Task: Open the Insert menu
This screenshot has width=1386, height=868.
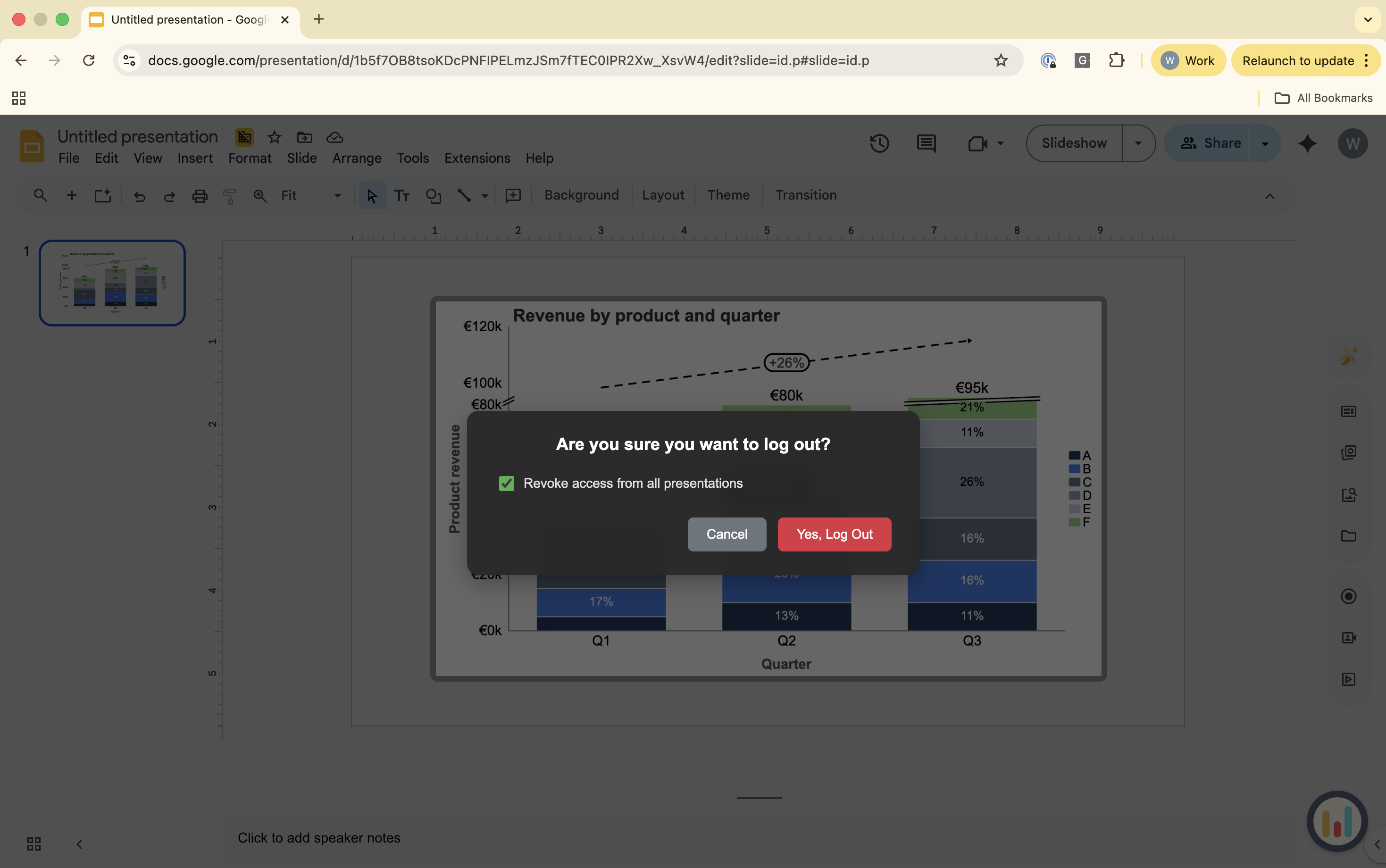Action: pos(194,158)
